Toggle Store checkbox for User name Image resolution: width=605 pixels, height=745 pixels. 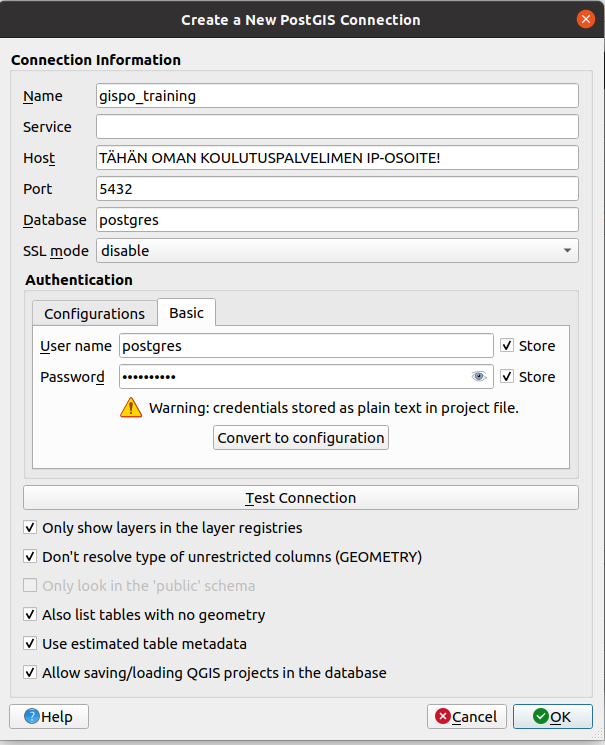508,346
